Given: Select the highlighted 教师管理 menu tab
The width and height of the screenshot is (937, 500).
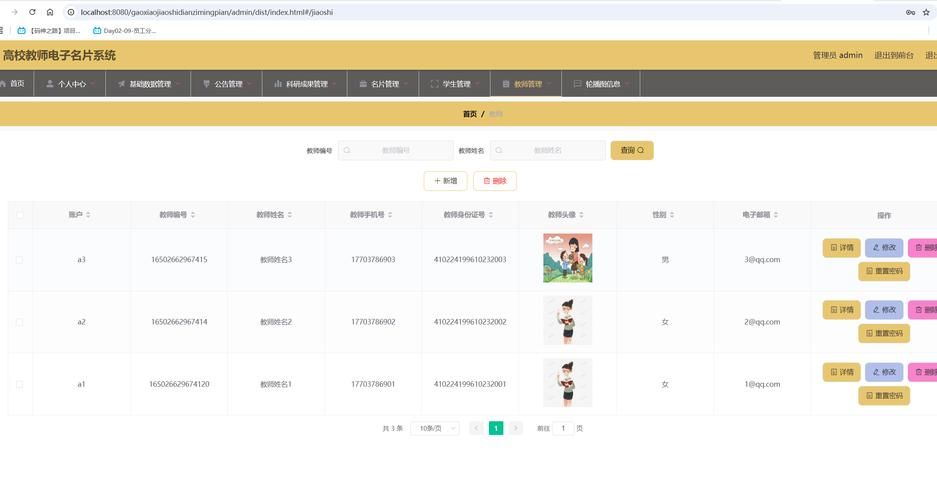Looking at the screenshot, I should point(526,84).
